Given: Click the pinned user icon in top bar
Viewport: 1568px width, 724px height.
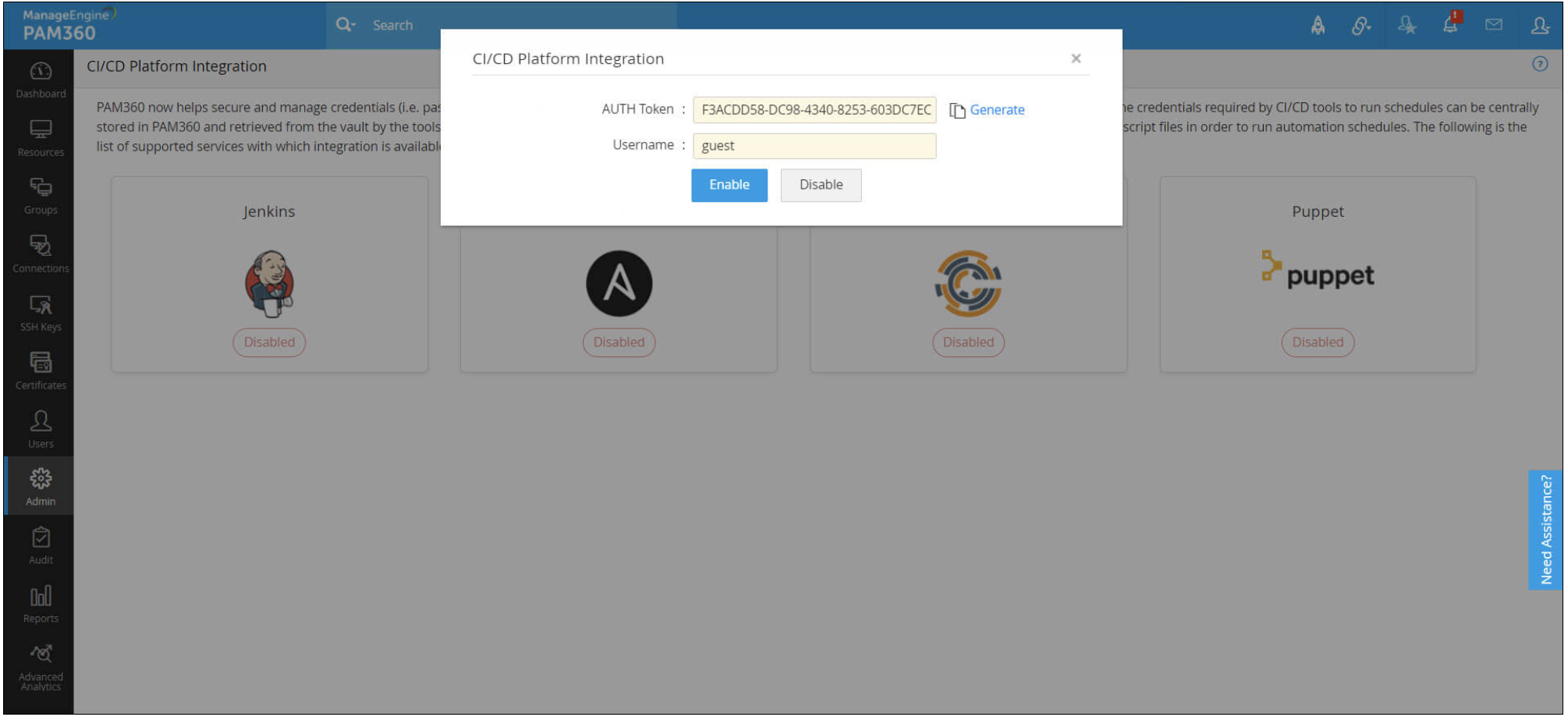Looking at the screenshot, I should click(x=1407, y=26).
